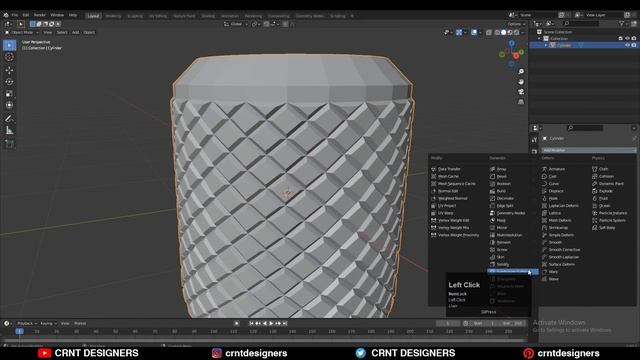
Task: Add the Mirror modifier
Action: click(x=502, y=228)
